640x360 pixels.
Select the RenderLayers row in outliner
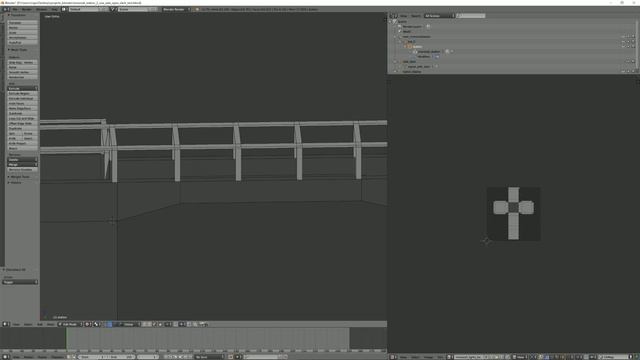click(412, 26)
